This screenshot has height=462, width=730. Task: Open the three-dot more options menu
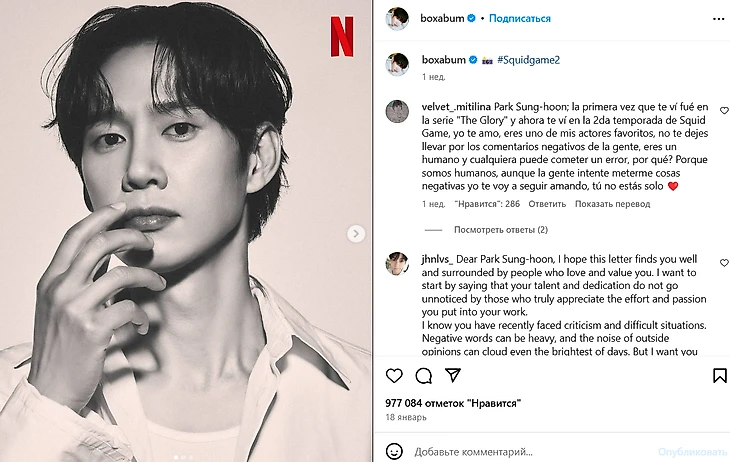point(718,19)
